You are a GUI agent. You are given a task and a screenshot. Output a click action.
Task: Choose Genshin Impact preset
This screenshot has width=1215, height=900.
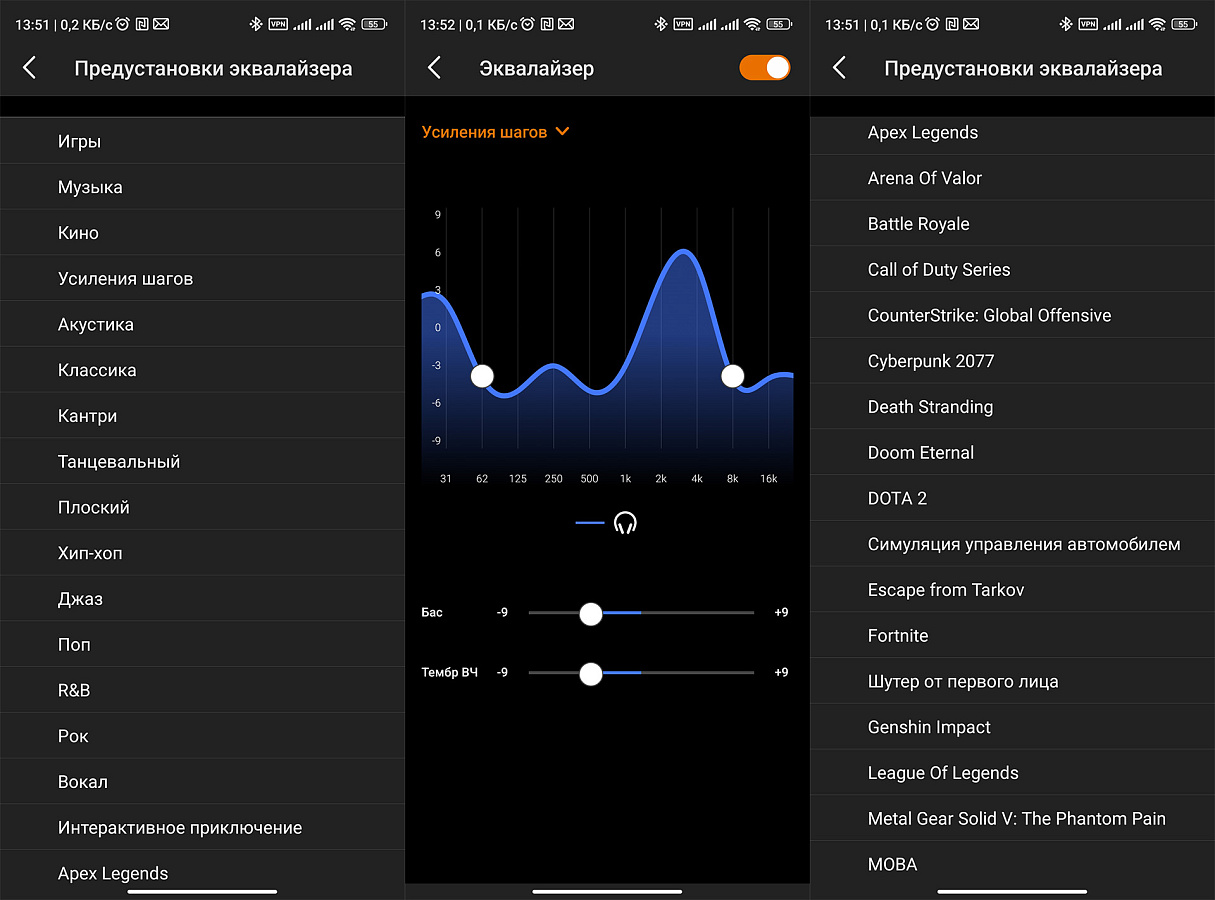point(1012,728)
